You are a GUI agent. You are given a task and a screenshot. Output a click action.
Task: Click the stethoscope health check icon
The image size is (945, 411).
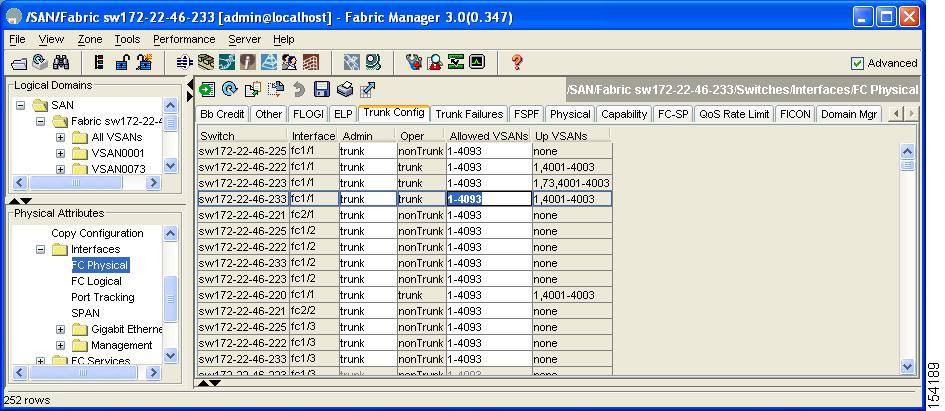pos(413,61)
